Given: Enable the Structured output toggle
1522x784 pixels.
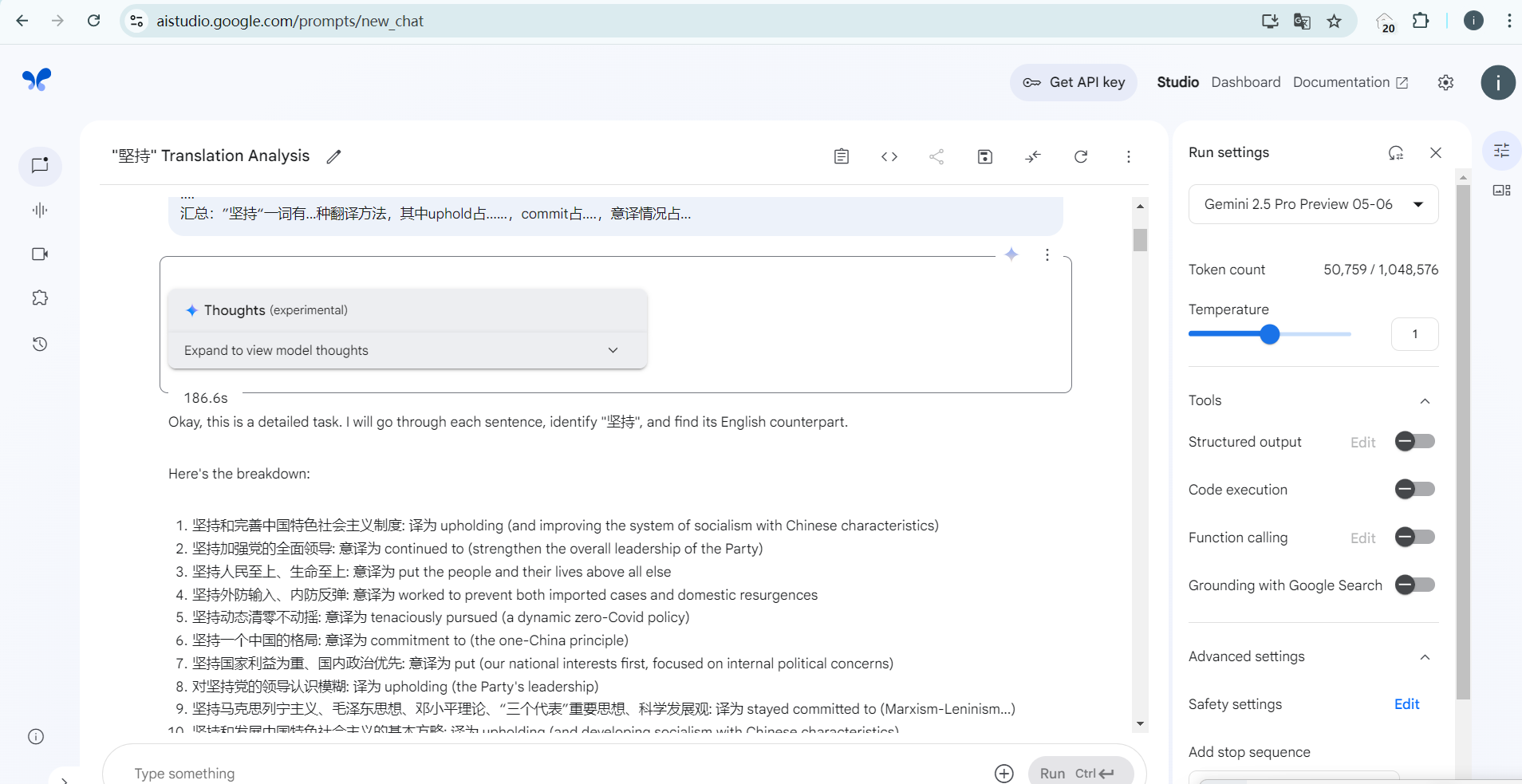Looking at the screenshot, I should (x=1414, y=441).
